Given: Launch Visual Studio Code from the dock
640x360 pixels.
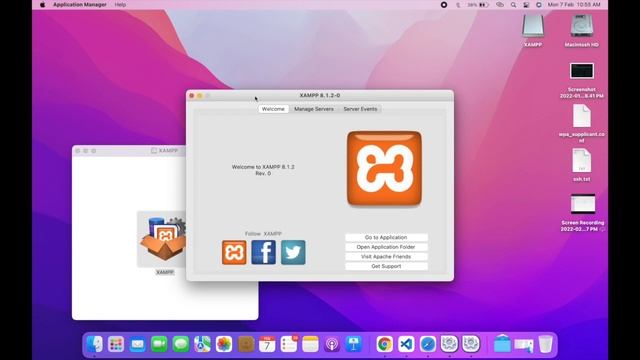Looking at the screenshot, I should coord(406,344).
